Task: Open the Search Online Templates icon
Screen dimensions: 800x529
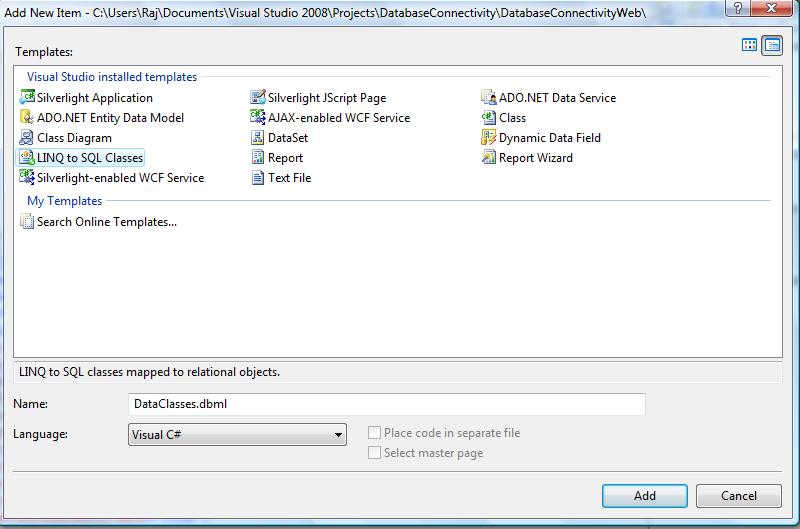Action: pos(27,221)
